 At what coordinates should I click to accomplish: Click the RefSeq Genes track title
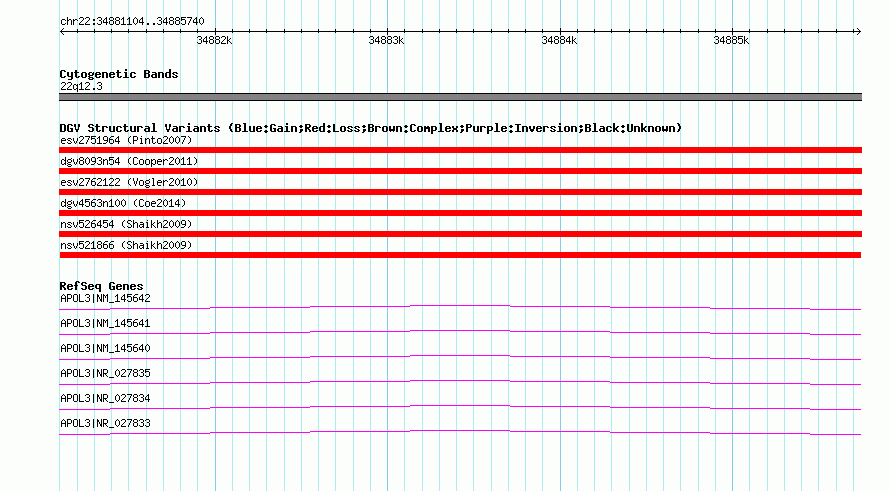(102, 286)
